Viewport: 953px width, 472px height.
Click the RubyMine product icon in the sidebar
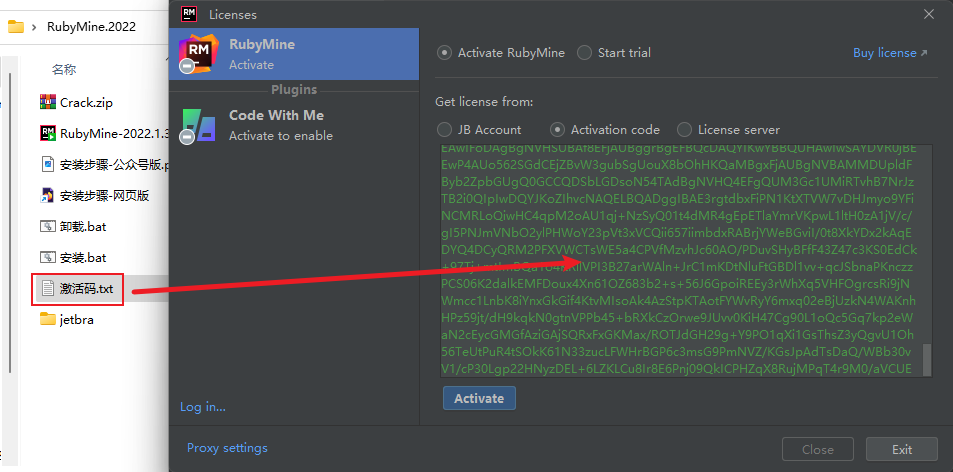[198, 53]
